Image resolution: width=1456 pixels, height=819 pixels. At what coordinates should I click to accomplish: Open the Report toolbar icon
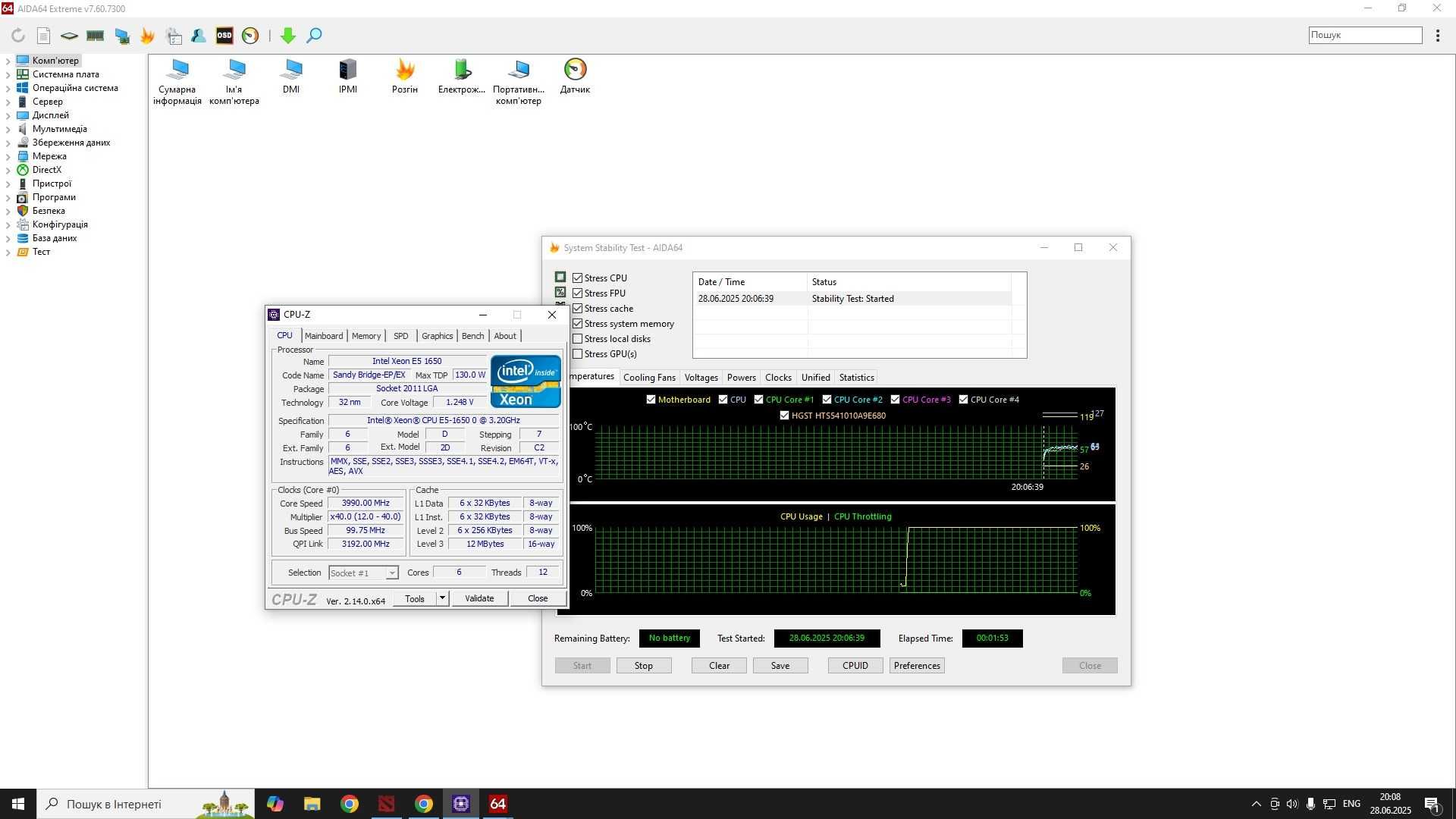coord(44,36)
